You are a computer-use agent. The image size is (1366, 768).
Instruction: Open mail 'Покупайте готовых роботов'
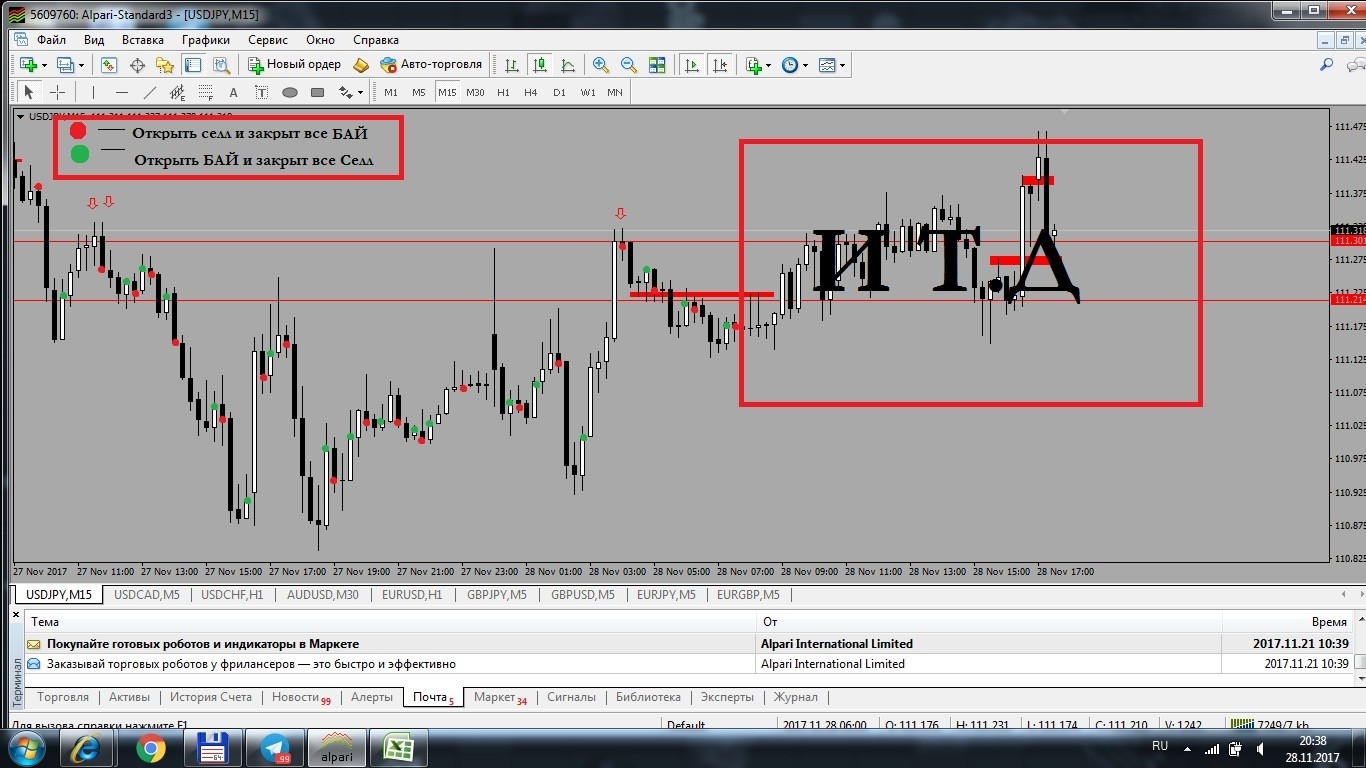(x=690, y=644)
